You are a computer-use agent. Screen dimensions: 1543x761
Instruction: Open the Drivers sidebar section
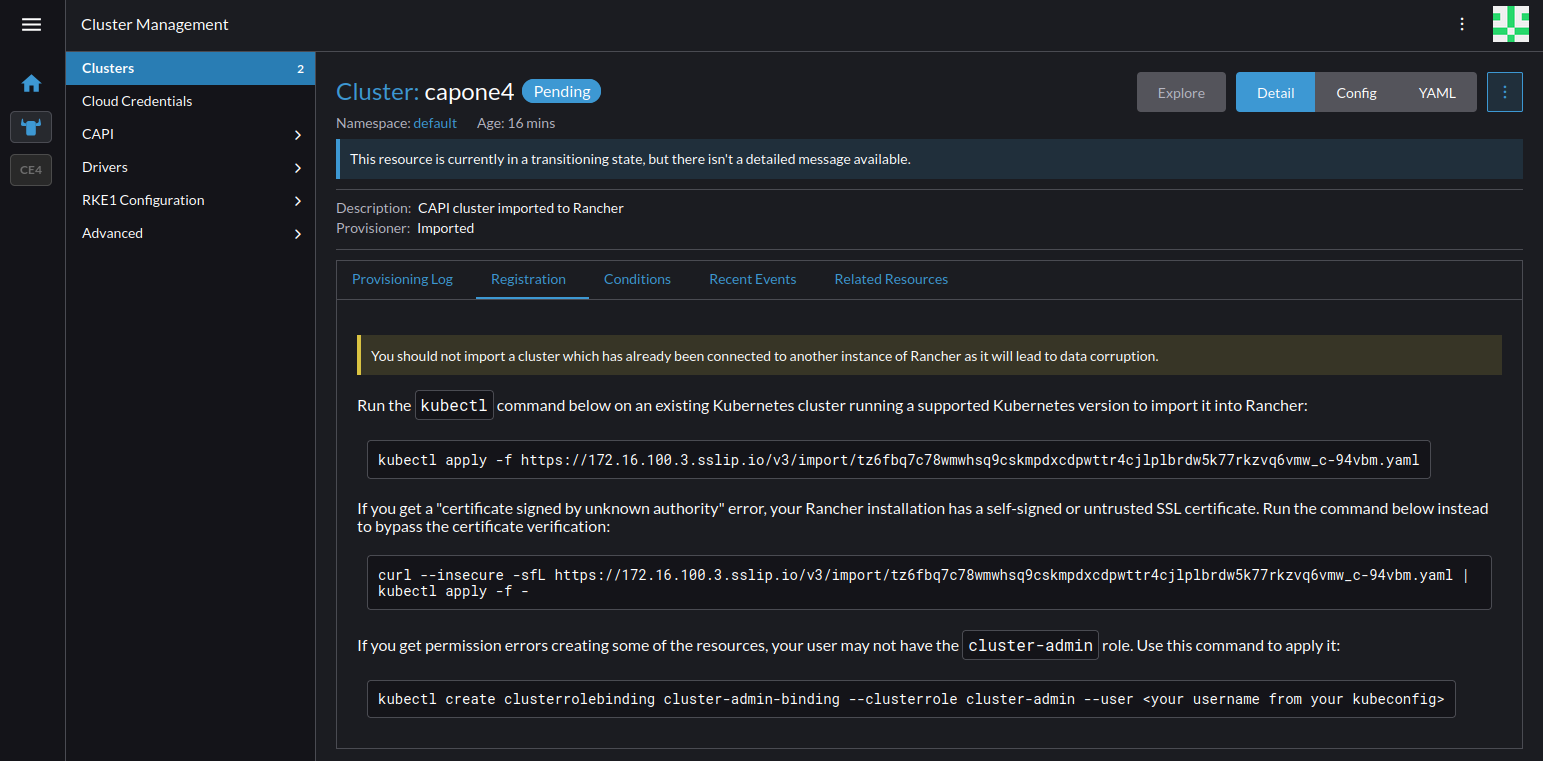[190, 167]
